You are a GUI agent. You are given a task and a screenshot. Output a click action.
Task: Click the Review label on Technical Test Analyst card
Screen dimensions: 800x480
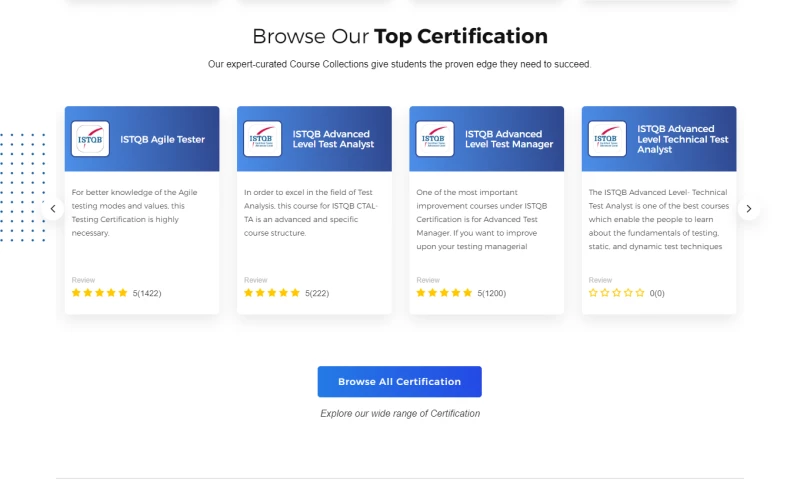(600, 280)
